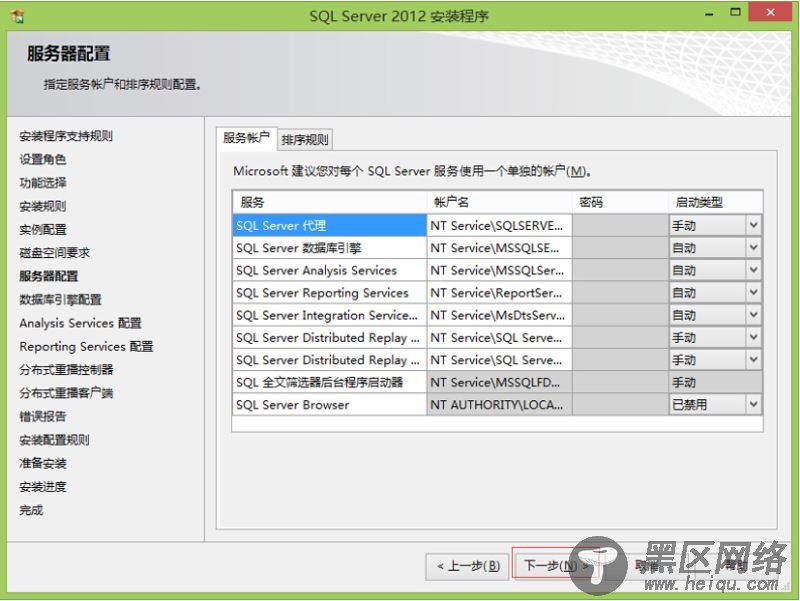Open startup type dropdown for Reporting Services

[754, 292]
